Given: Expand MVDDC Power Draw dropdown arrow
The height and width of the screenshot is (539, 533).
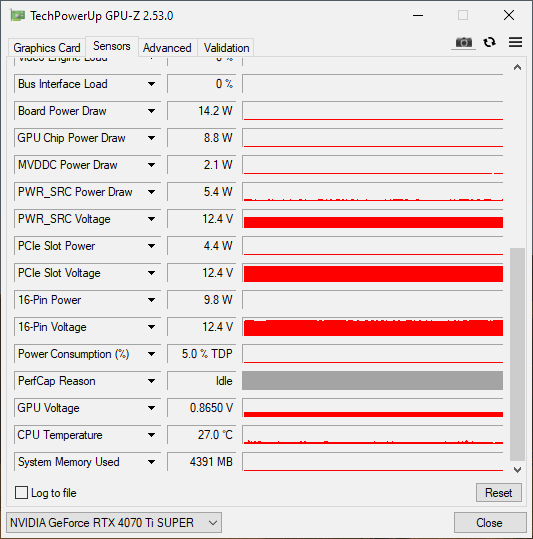Looking at the screenshot, I should [x=151, y=165].
